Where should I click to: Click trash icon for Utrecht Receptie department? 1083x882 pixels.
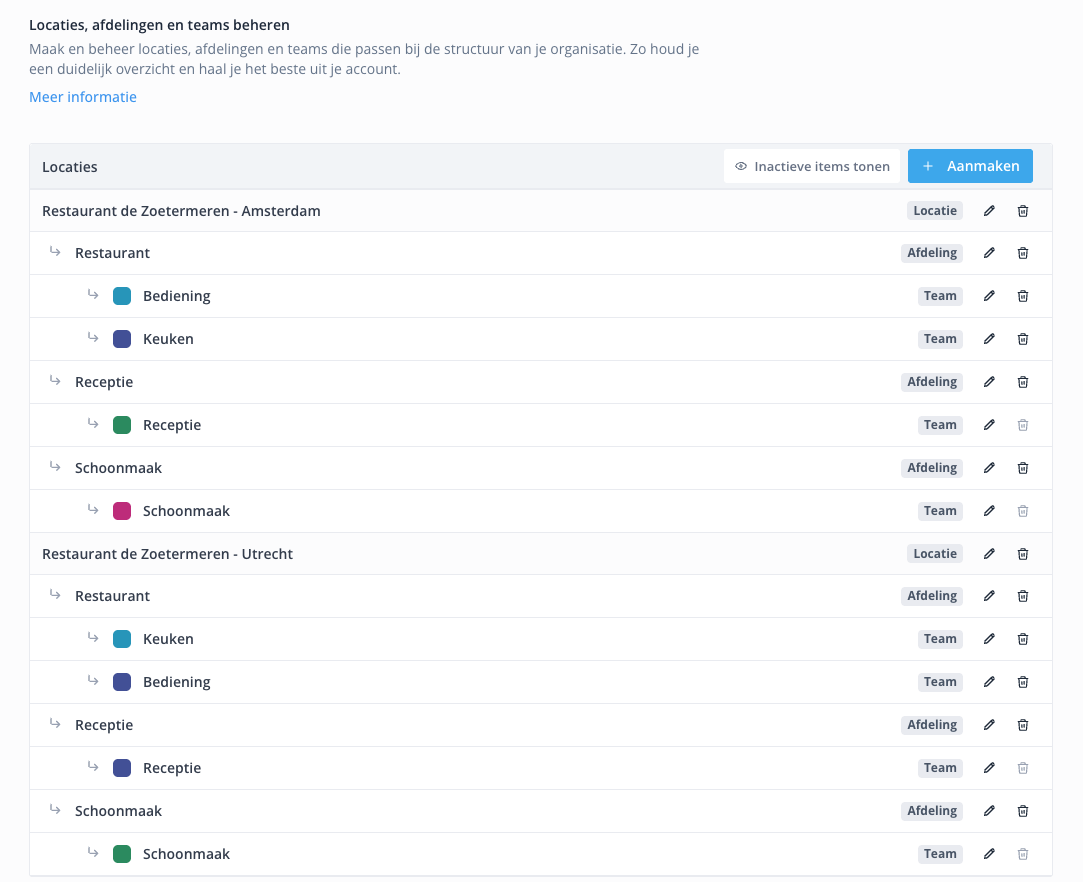tap(1022, 725)
